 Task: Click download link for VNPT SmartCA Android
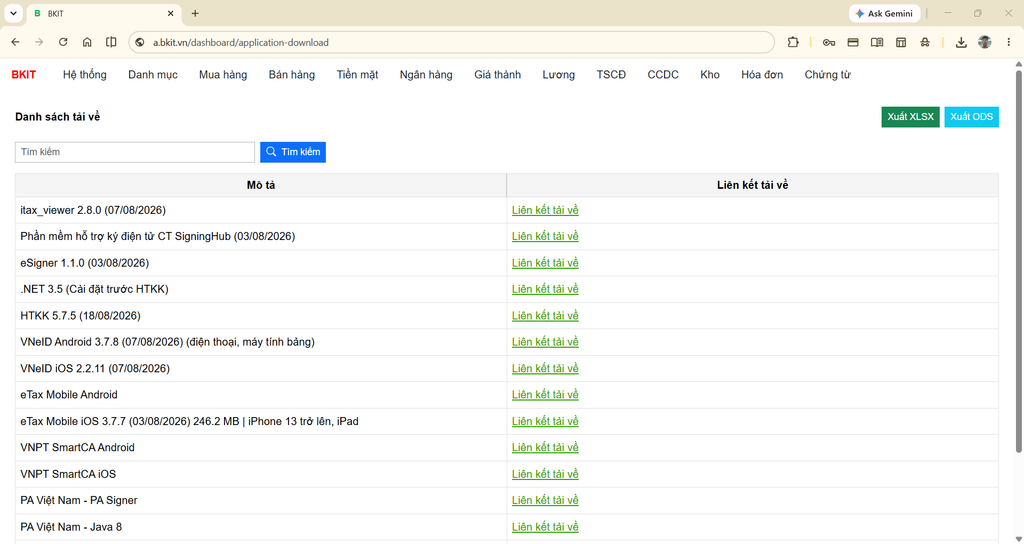(545, 448)
